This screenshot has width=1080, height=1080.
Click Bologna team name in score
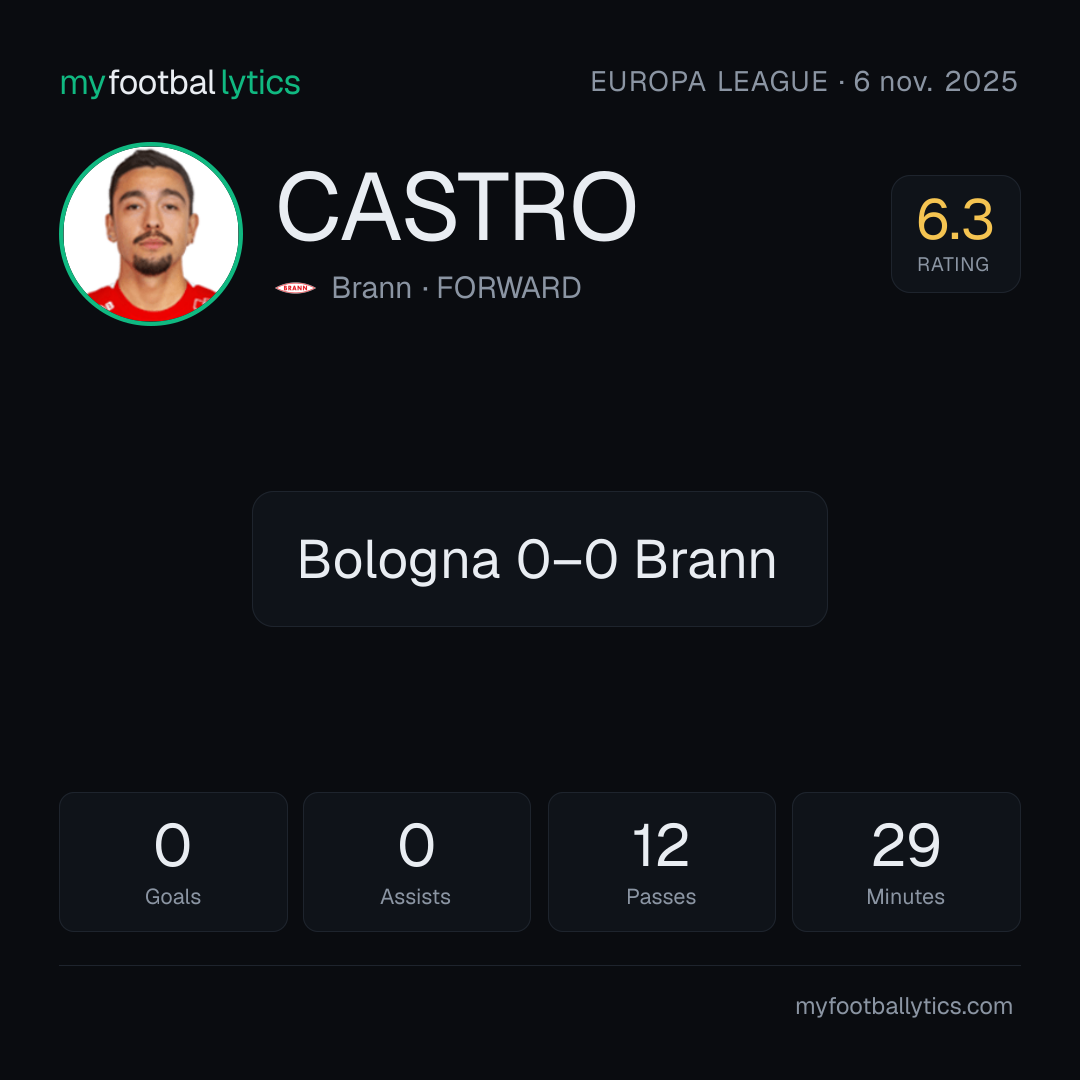coord(398,560)
